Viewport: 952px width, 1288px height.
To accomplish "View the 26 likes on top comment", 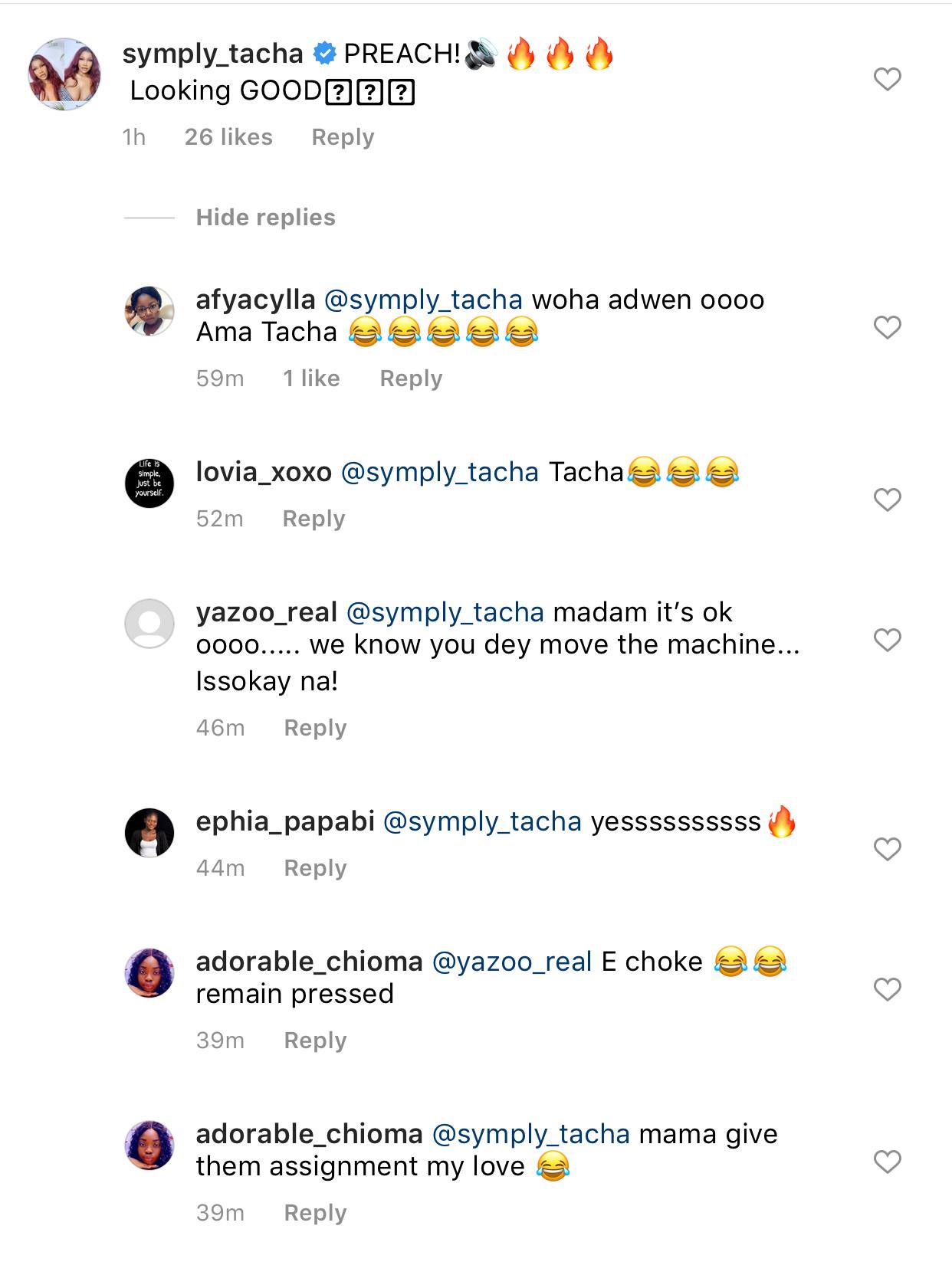I will (x=228, y=137).
